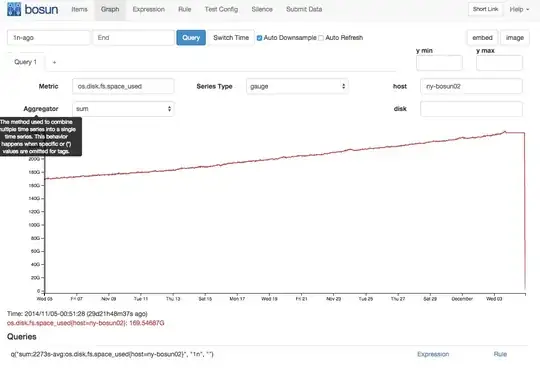Open the Expression link beside query

point(433,354)
